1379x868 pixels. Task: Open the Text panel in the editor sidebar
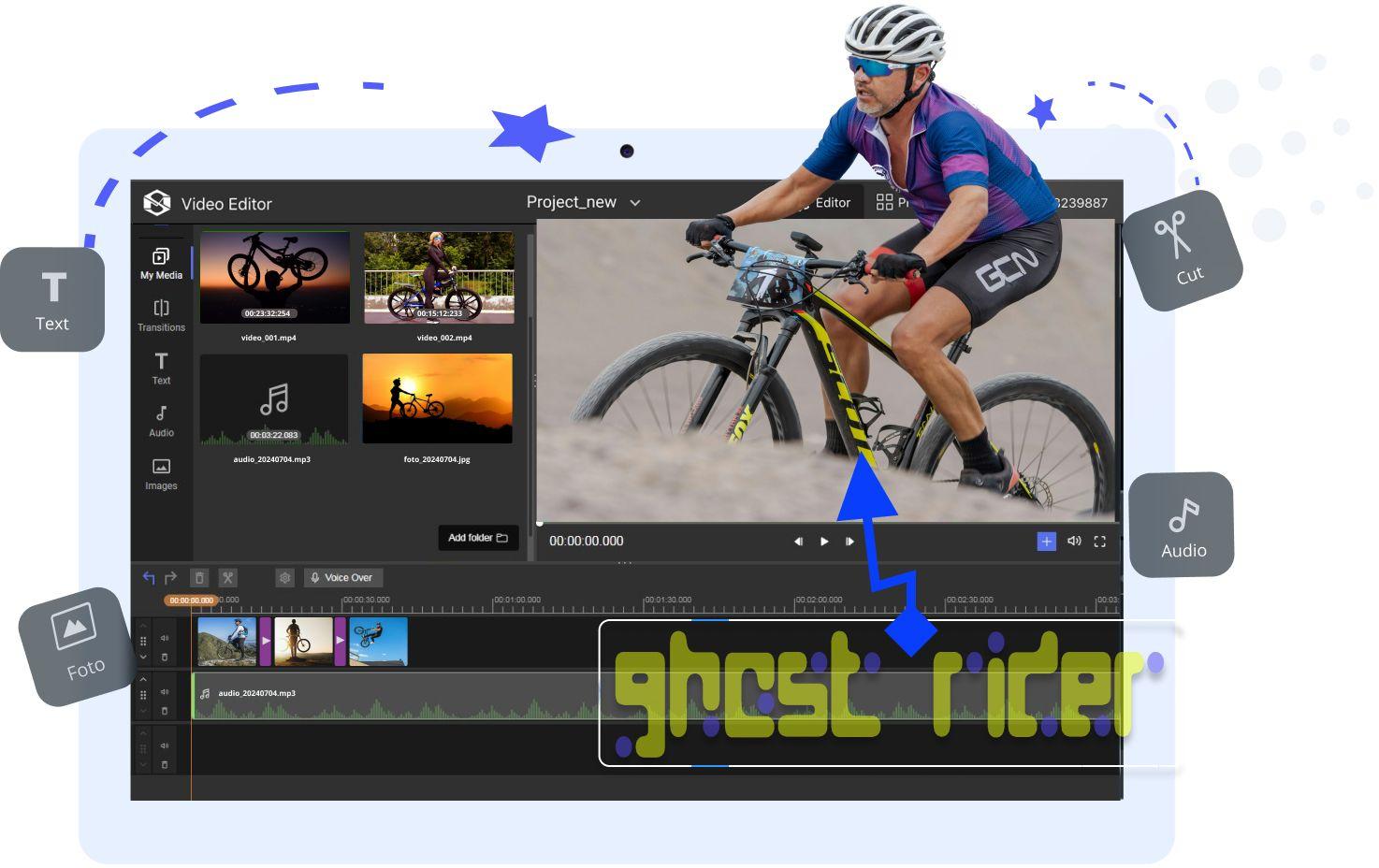[161, 369]
